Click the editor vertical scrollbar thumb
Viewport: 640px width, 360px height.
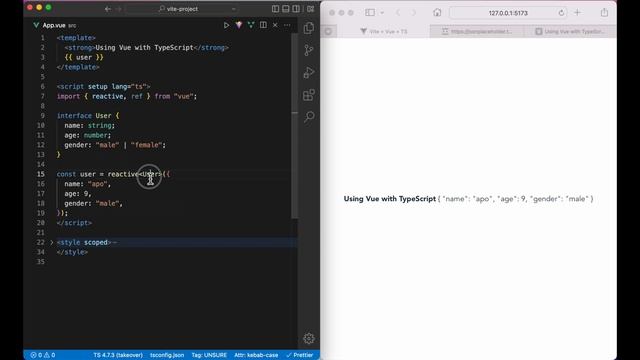tap(295, 126)
